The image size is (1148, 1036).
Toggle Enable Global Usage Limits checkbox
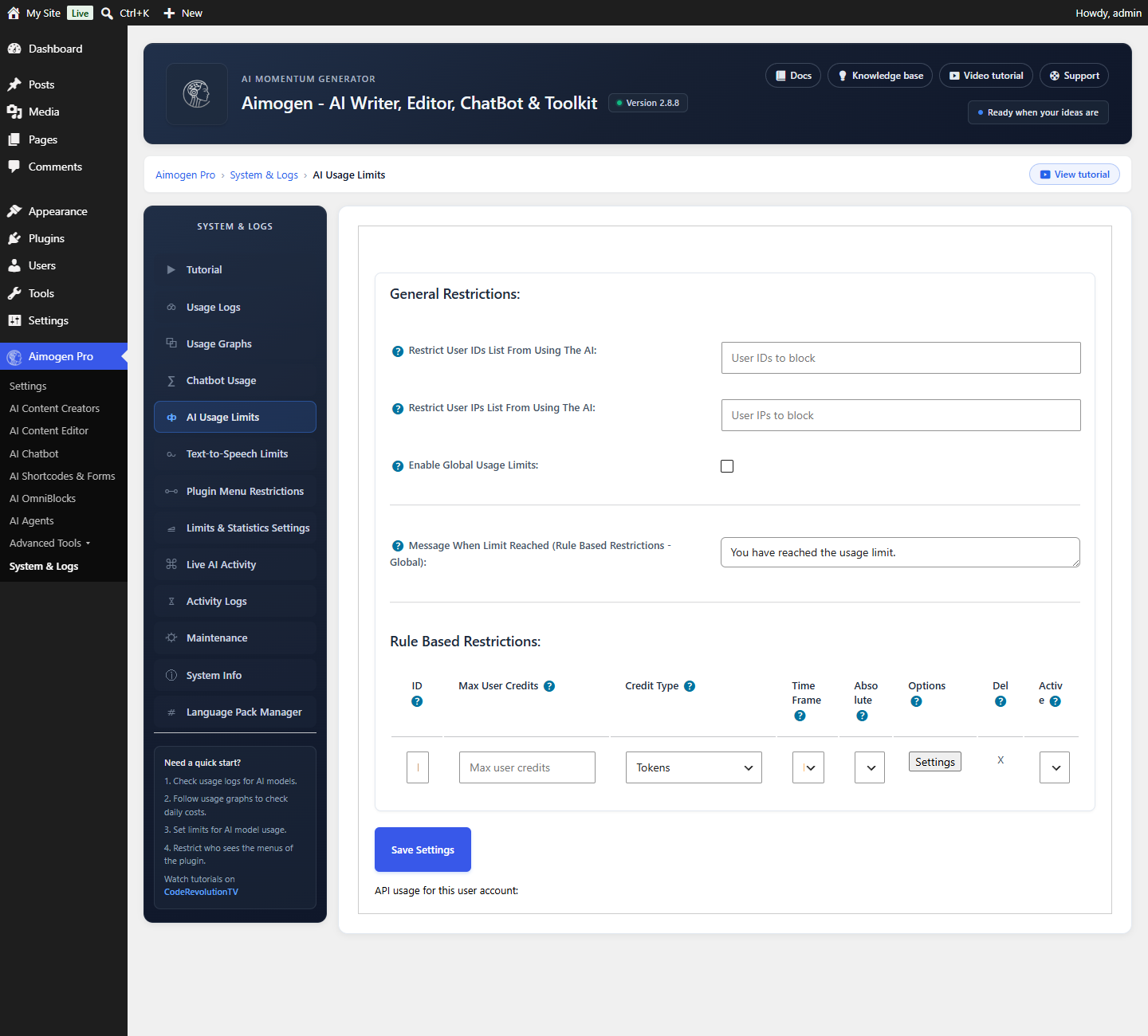coord(727,466)
